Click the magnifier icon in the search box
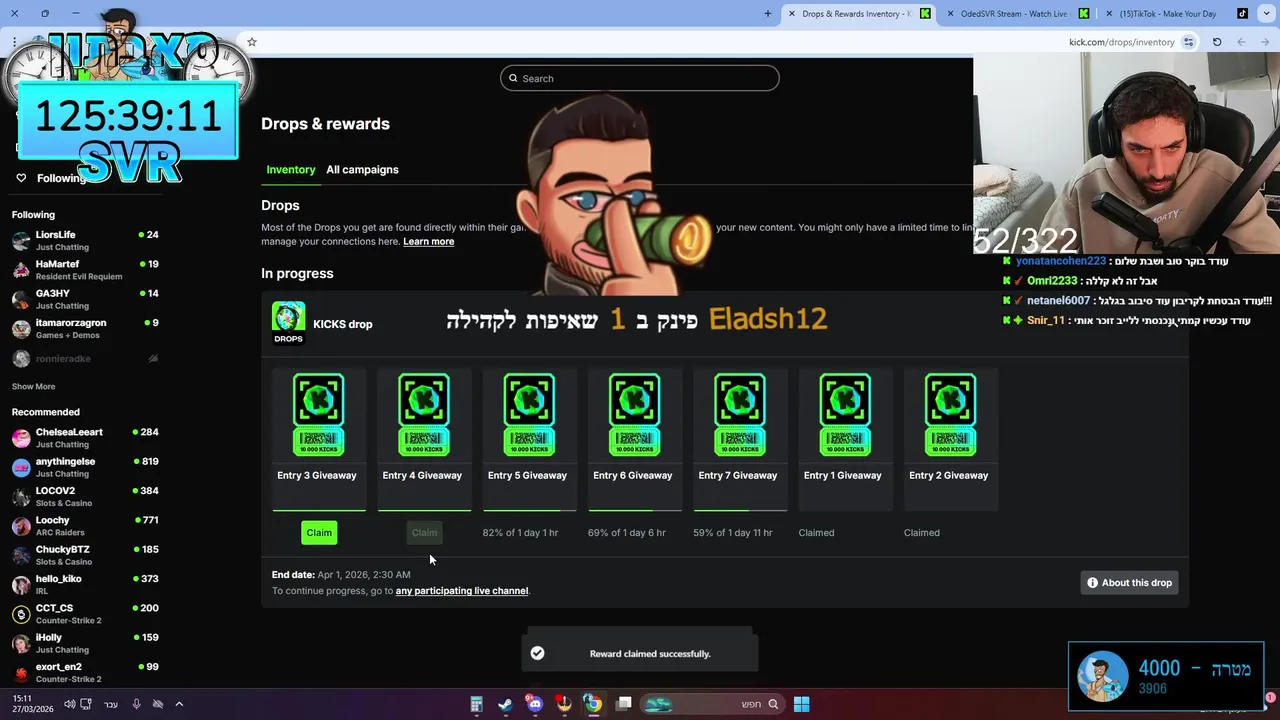Image resolution: width=1280 pixels, height=720 pixels. pos(513,78)
